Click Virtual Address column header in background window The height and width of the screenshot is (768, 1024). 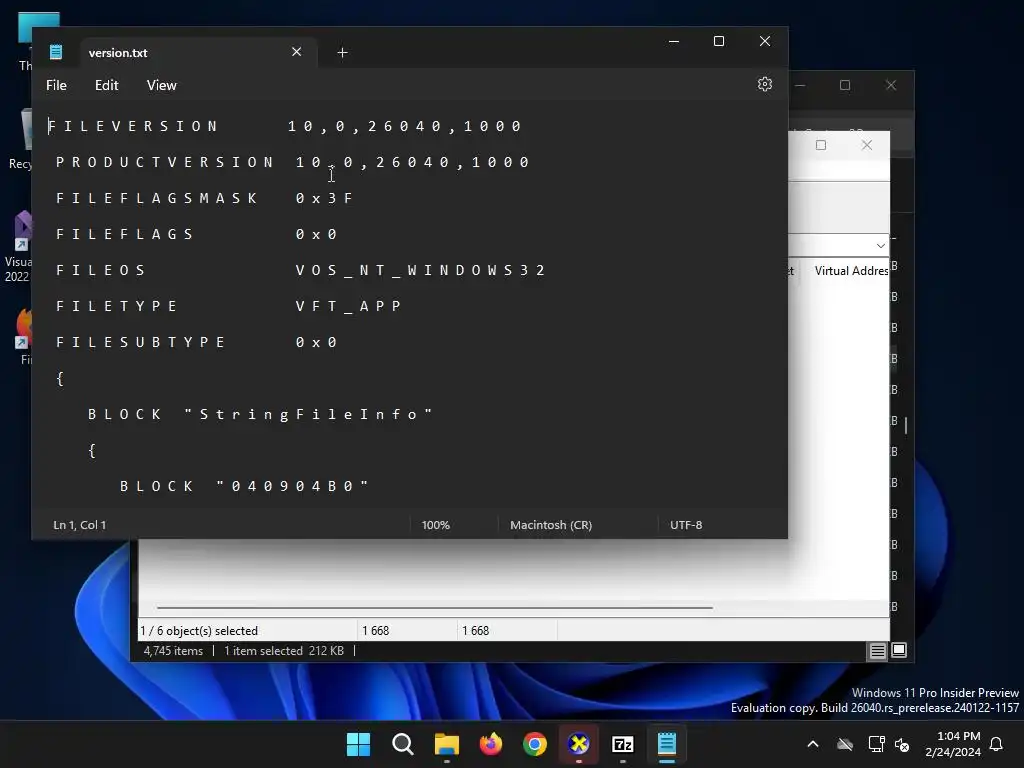[851, 270]
